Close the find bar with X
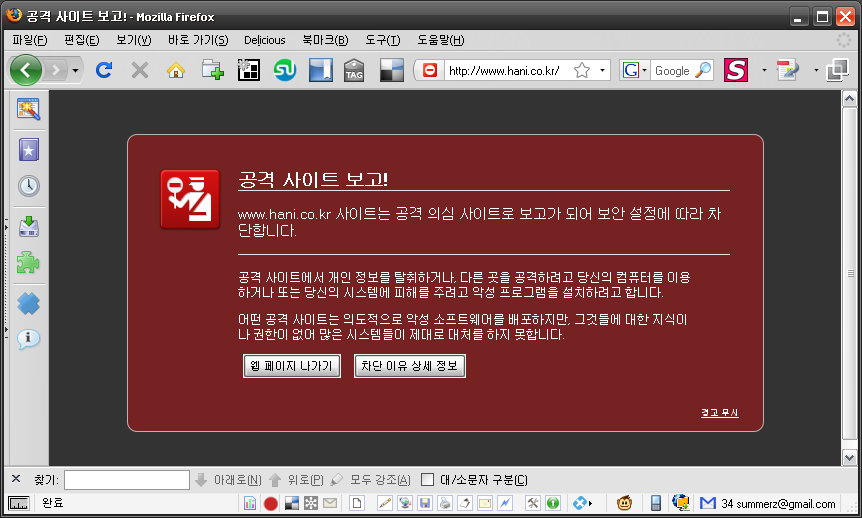Screen dimensions: 862x518 [16, 479]
